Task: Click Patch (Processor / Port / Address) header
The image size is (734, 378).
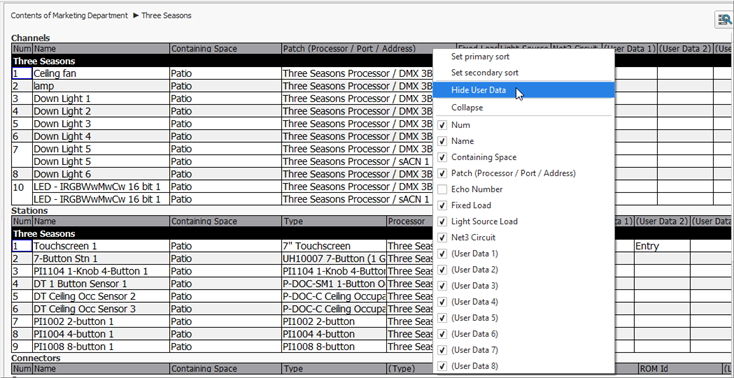Action: tap(357, 49)
